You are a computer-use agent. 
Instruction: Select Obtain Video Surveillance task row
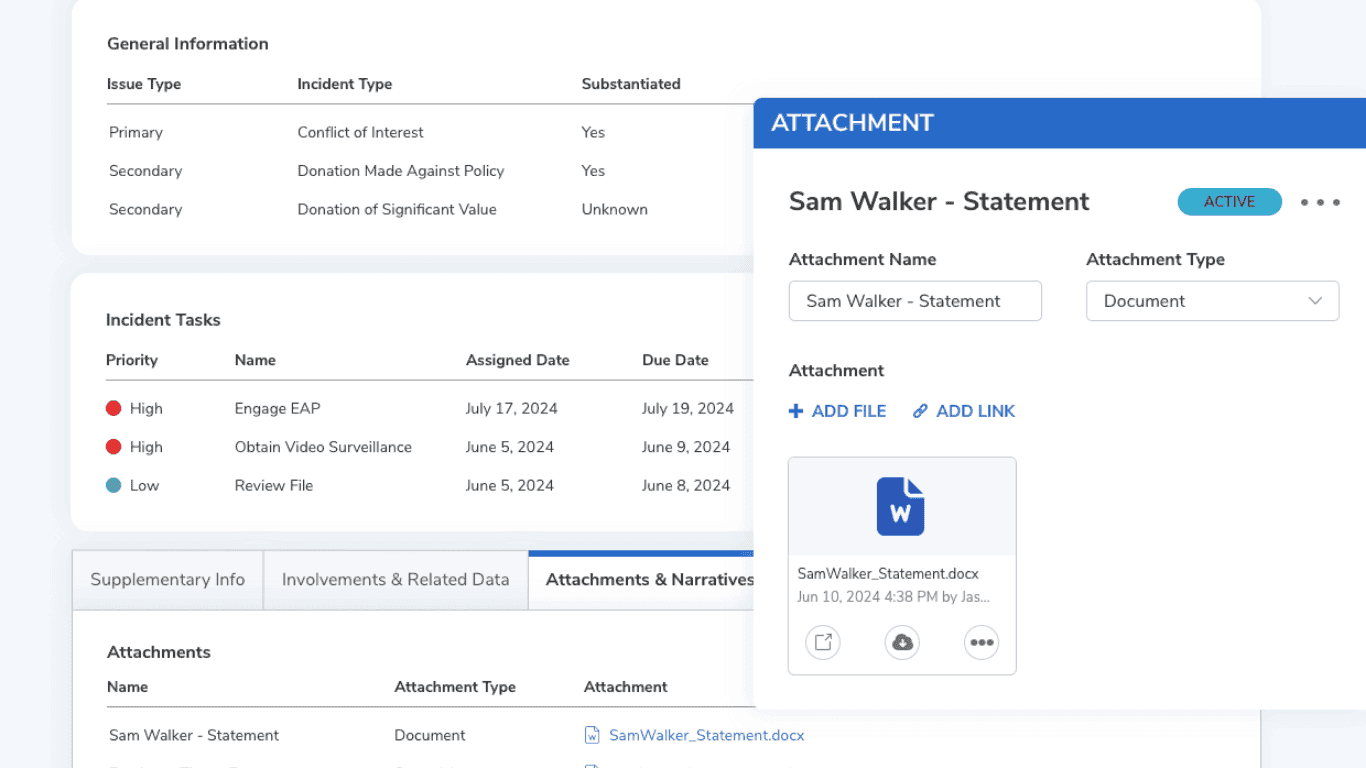[323, 447]
